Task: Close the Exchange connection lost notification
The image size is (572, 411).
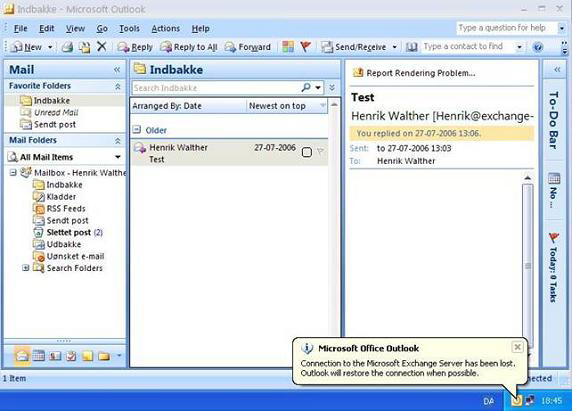Action: click(x=517, y=347)
